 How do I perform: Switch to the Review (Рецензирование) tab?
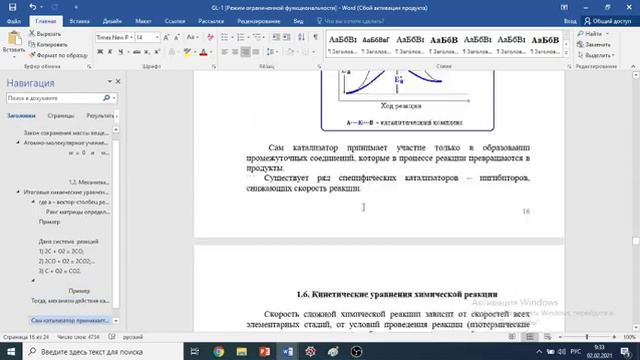259,21
